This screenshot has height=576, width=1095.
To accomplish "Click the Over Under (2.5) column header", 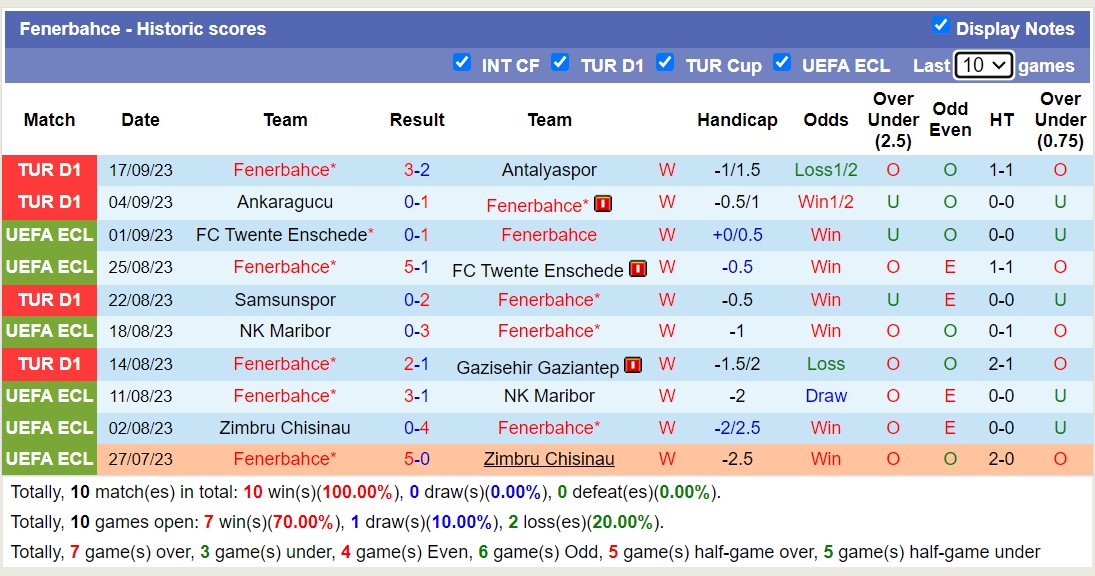I will pyautogui.click(x=893, y=120).
